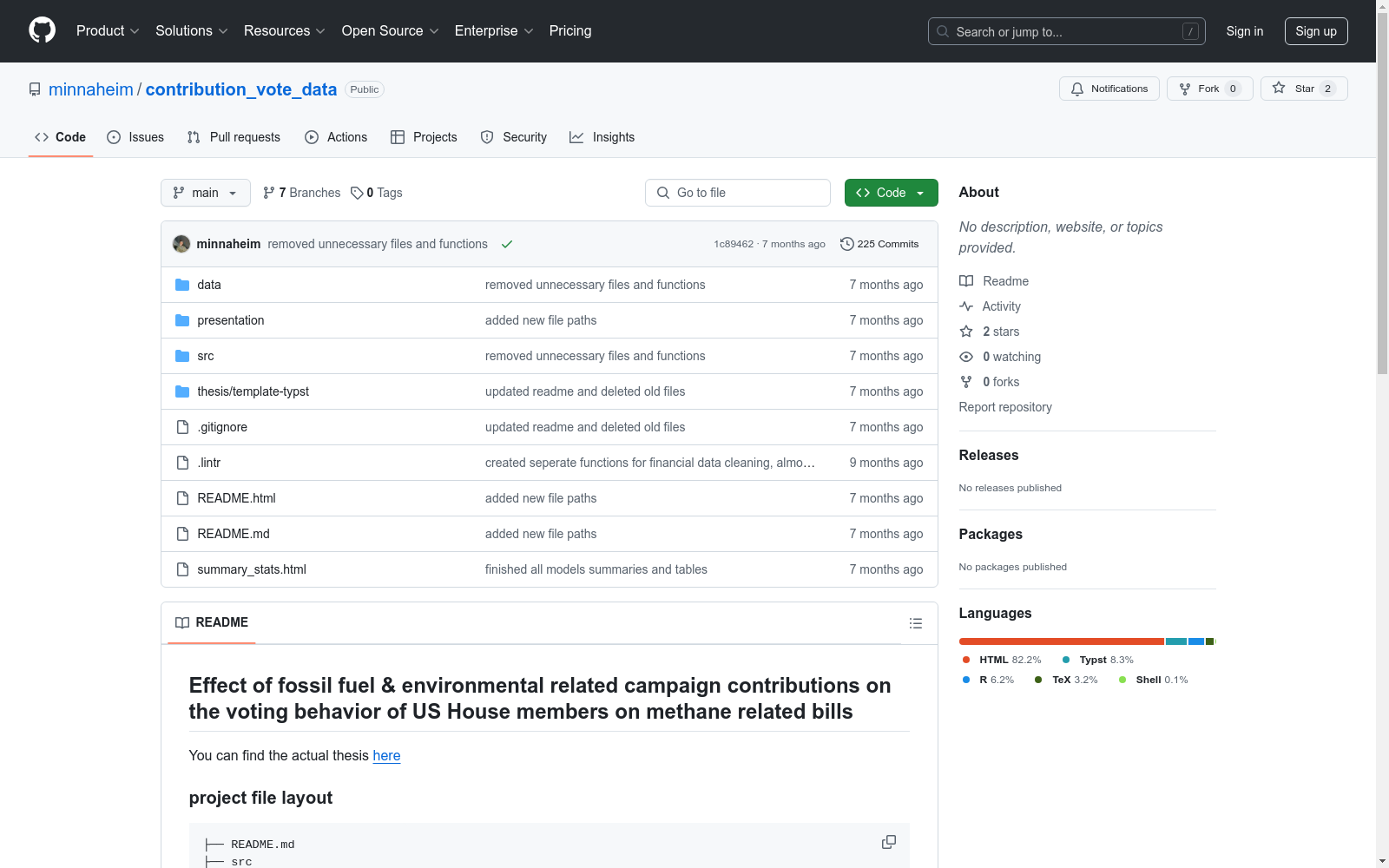Open the 'here' thesis link
Screen dimensions: 1389x868
pyautogui.click(x=386, y=755)
